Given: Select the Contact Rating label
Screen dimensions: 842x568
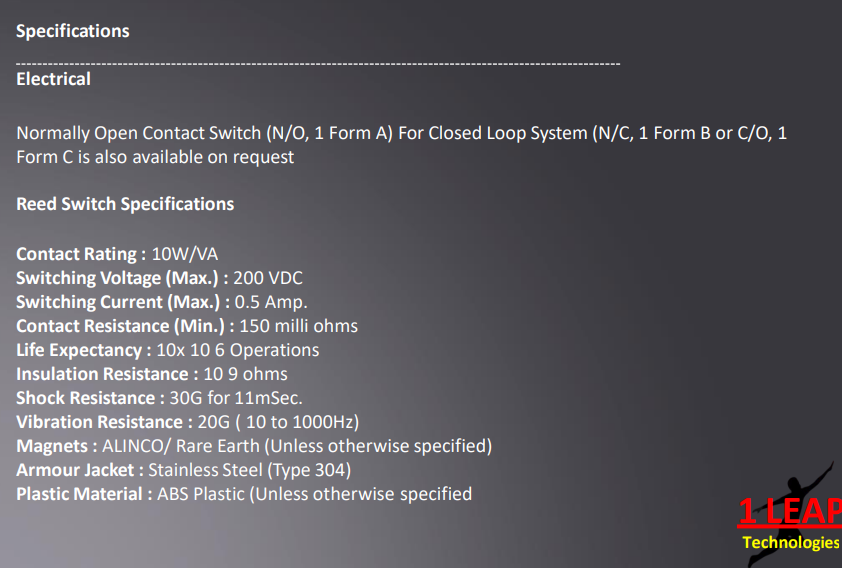Looking at the screenshot, I should coord(77,254).
